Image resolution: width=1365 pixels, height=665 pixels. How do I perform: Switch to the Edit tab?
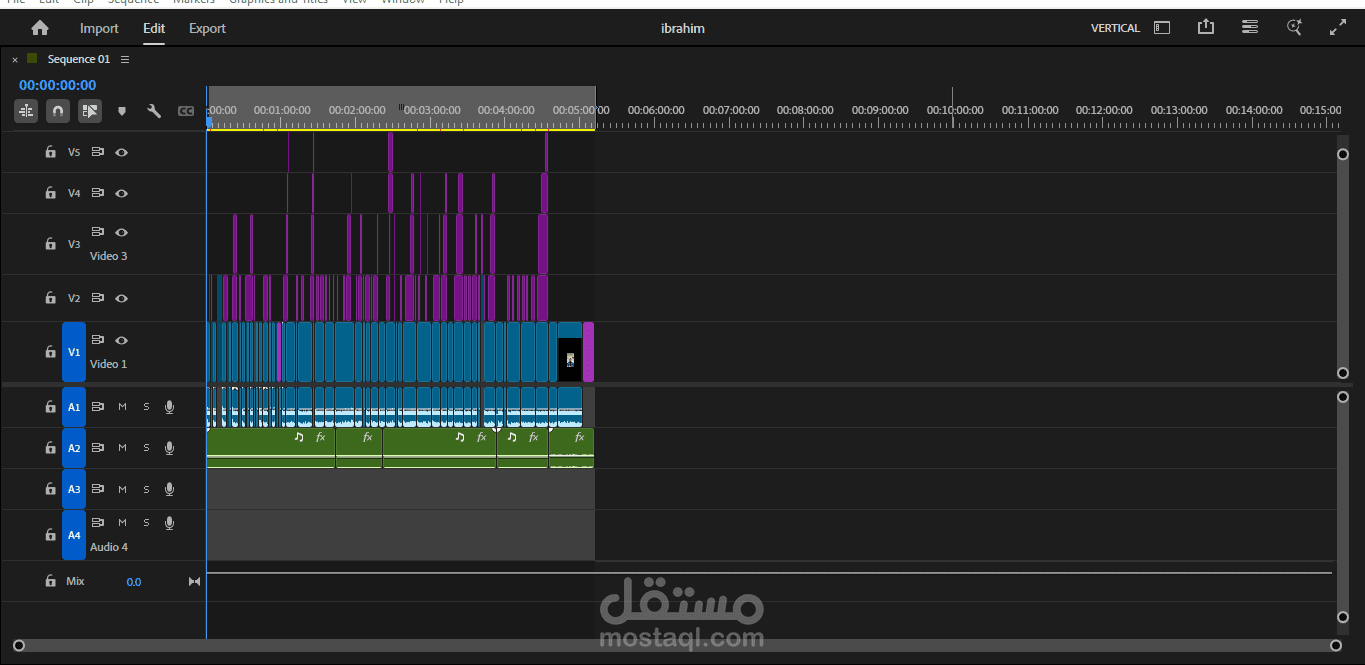pyautogui.click(x=154, y=28)
